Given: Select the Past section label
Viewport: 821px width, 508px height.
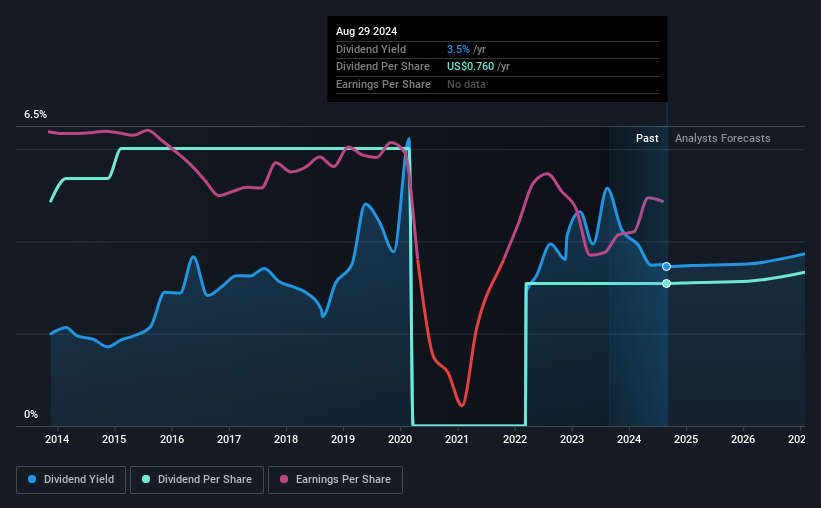Looking at the screenshot, I should [647, 138].
